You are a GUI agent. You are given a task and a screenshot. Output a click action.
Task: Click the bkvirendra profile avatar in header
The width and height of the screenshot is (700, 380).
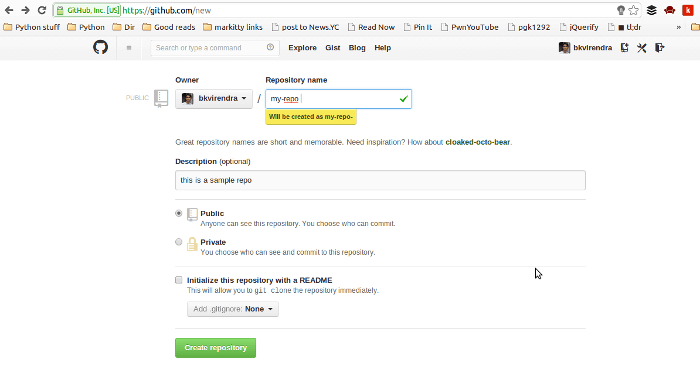tap(564, 48)
